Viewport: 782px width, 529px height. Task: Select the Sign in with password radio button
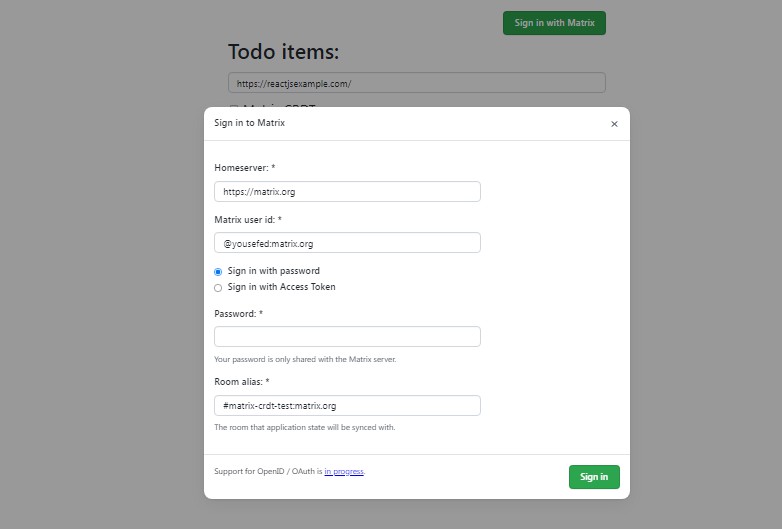coord(218,271)
